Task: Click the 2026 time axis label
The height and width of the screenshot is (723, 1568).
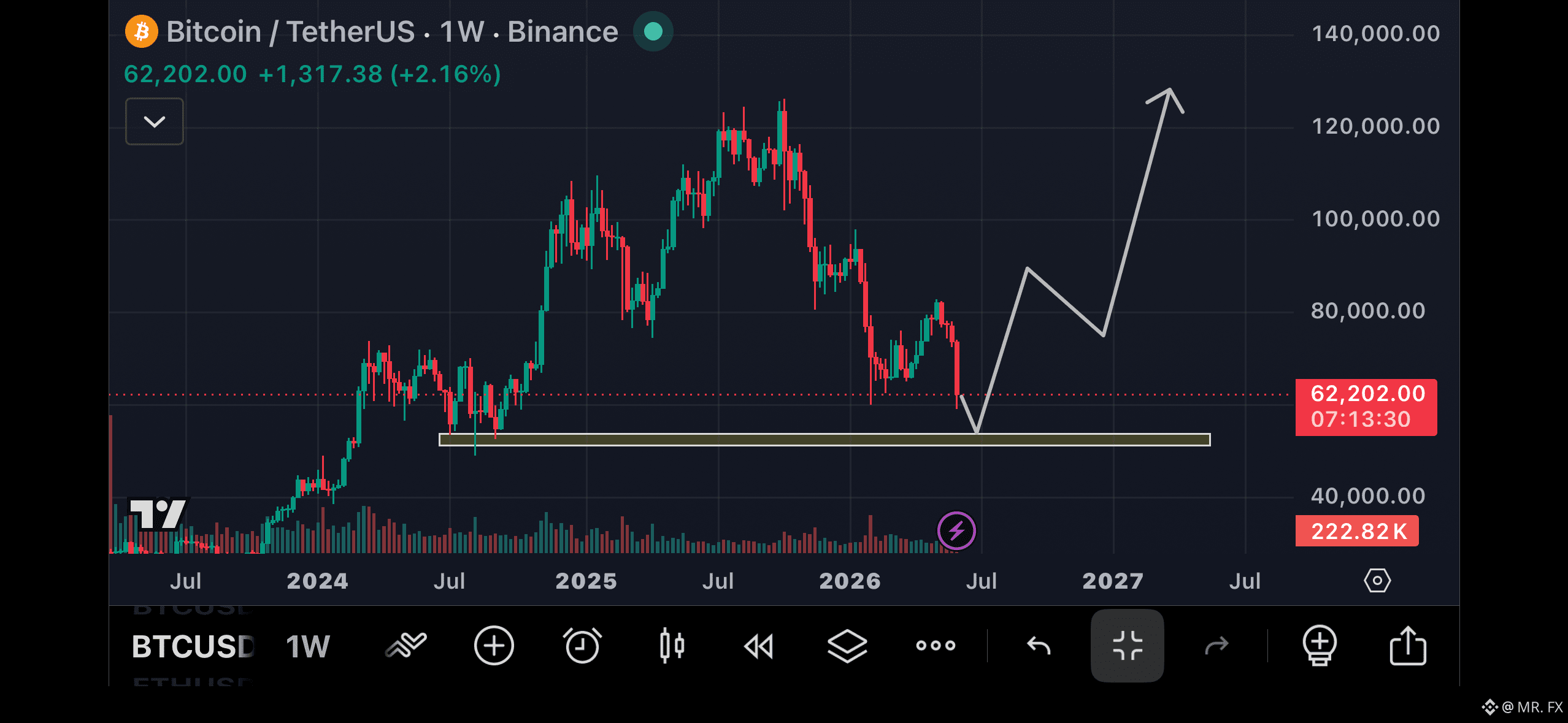Action: click(850, 581)
